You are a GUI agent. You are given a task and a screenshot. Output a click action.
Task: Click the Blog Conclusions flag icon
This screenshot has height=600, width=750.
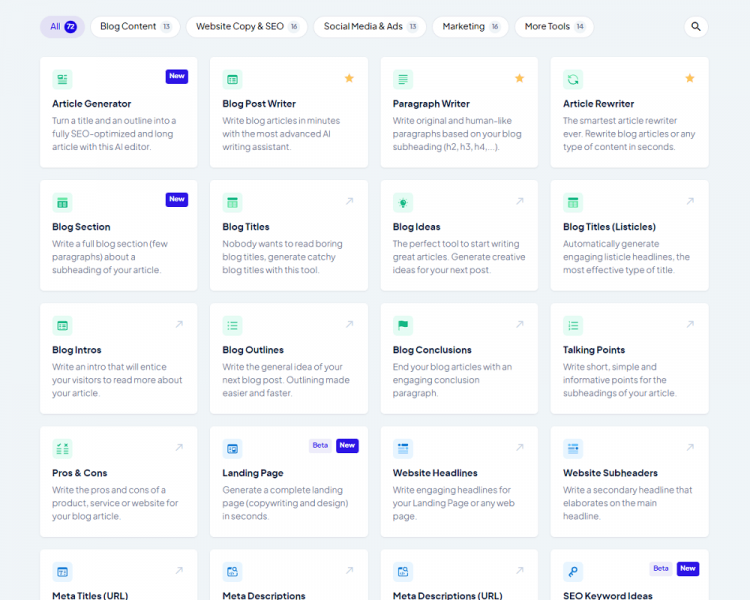tap(403, 326)
